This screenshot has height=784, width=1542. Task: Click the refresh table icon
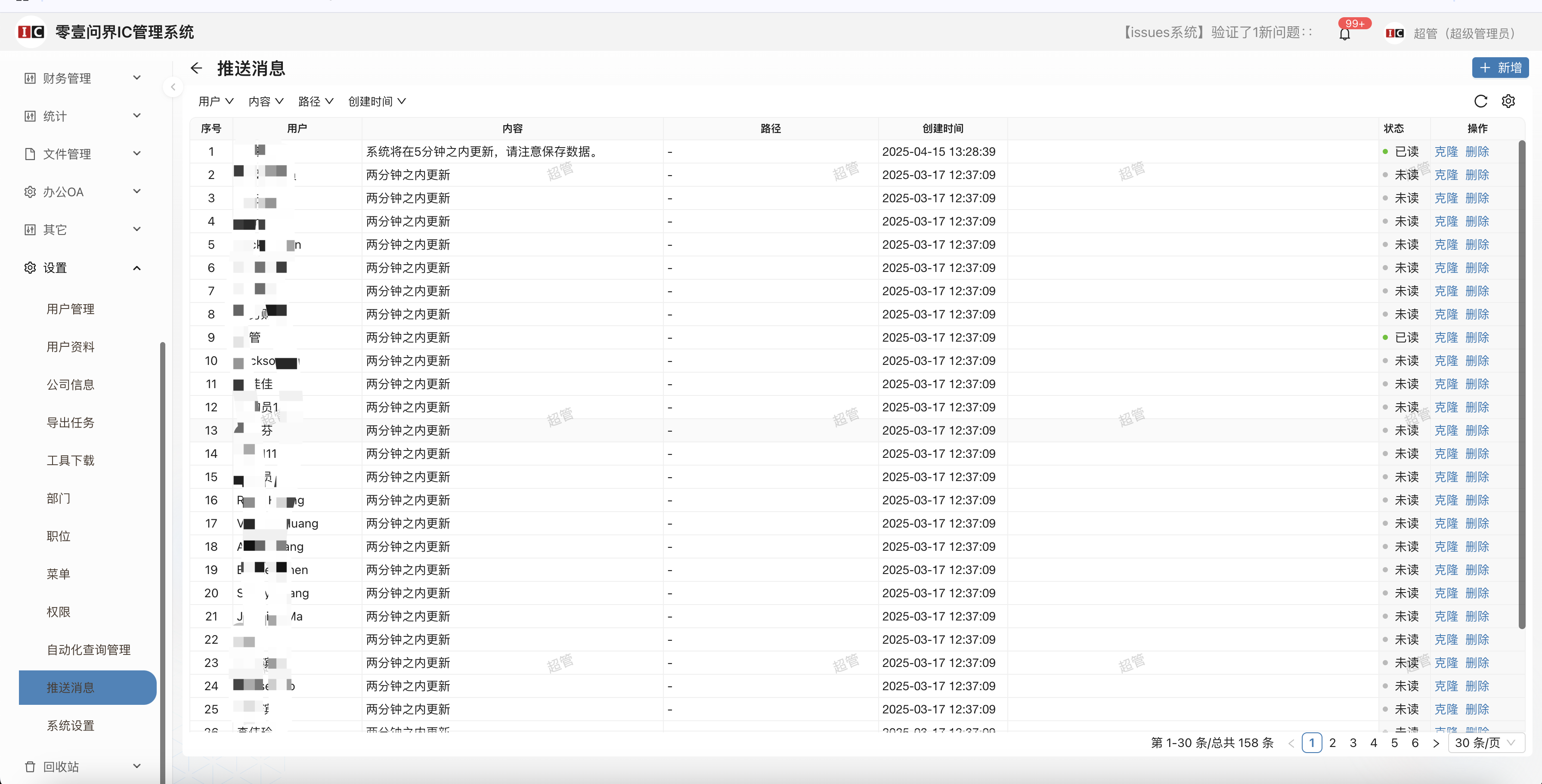point(1480,101)
